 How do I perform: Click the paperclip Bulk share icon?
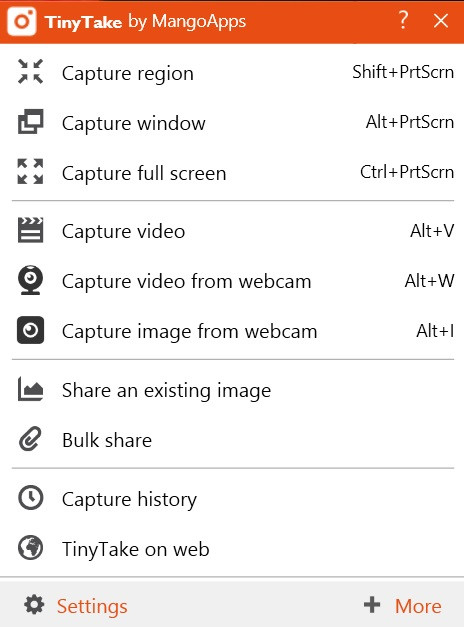point(30,439)
